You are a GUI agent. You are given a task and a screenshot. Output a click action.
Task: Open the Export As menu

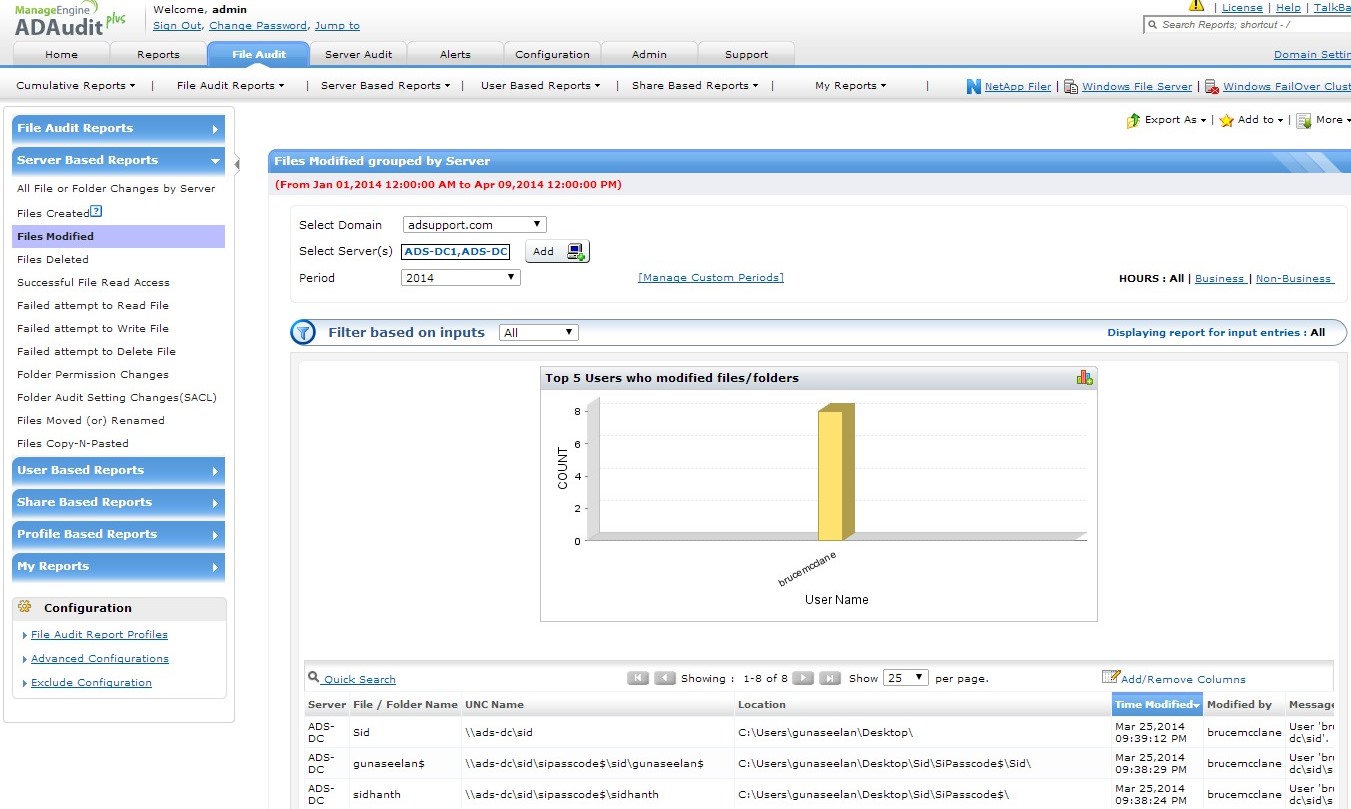[x=1167, y=120]
